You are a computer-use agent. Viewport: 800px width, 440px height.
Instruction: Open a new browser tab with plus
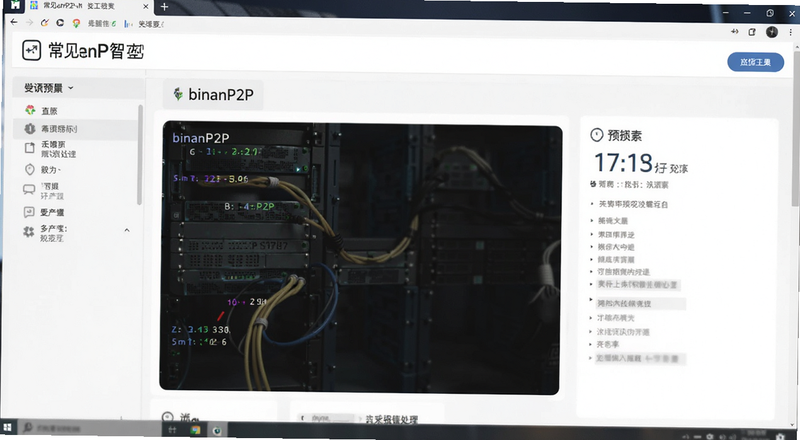click(164, 7)
